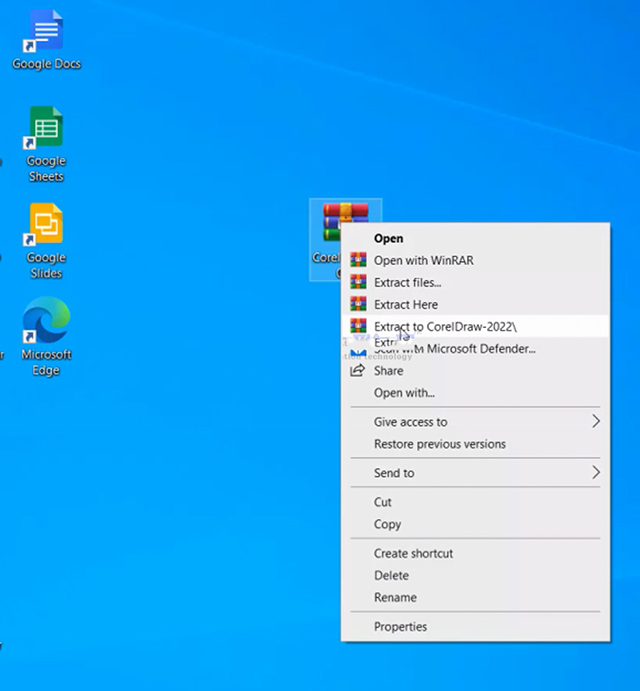Expand the Give access to submenu arrow
The height and width of the screenshot is (691, 640).
click(x=596, y=422)
